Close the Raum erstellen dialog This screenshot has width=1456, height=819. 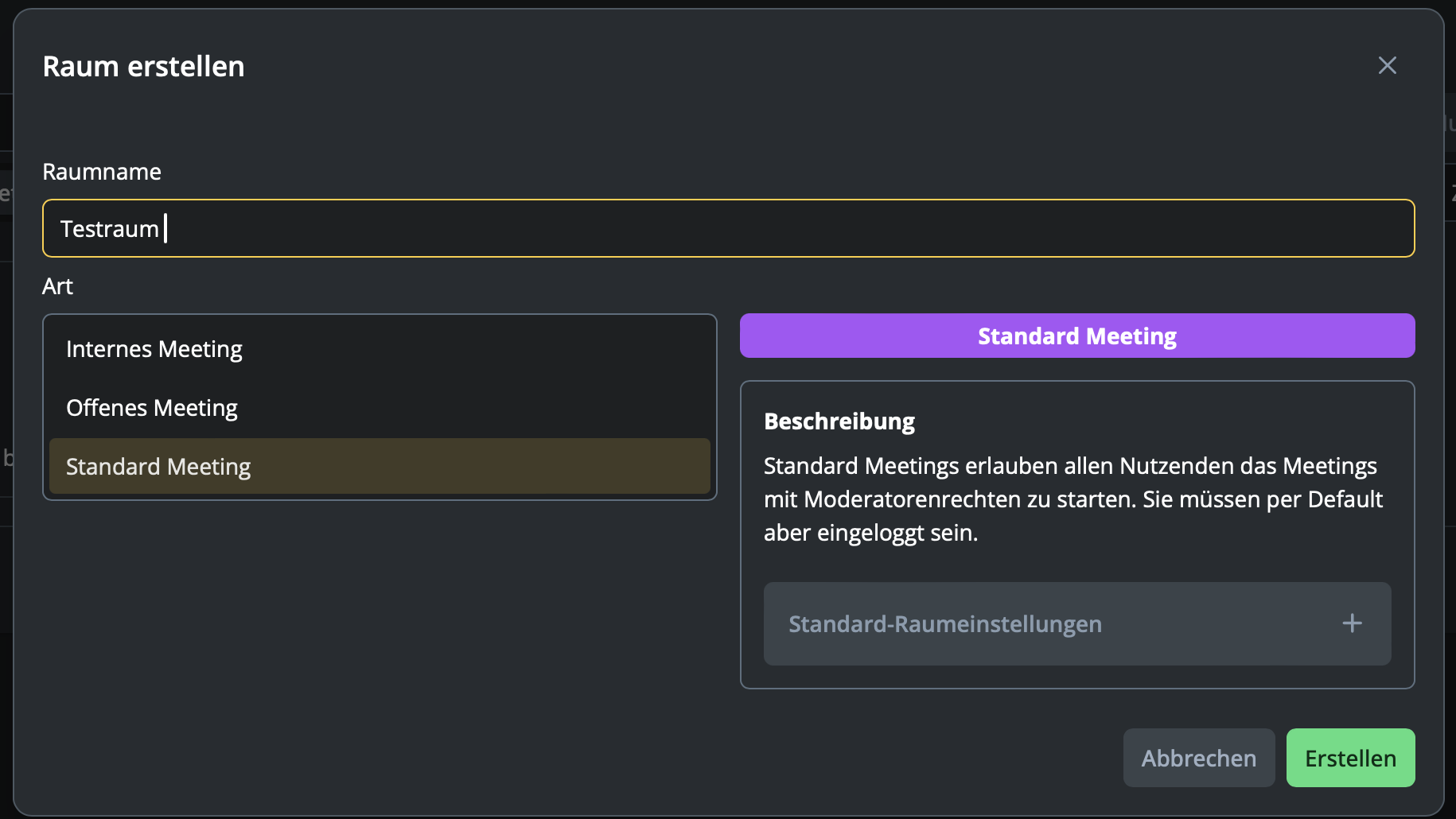(x=1387, y=65)
